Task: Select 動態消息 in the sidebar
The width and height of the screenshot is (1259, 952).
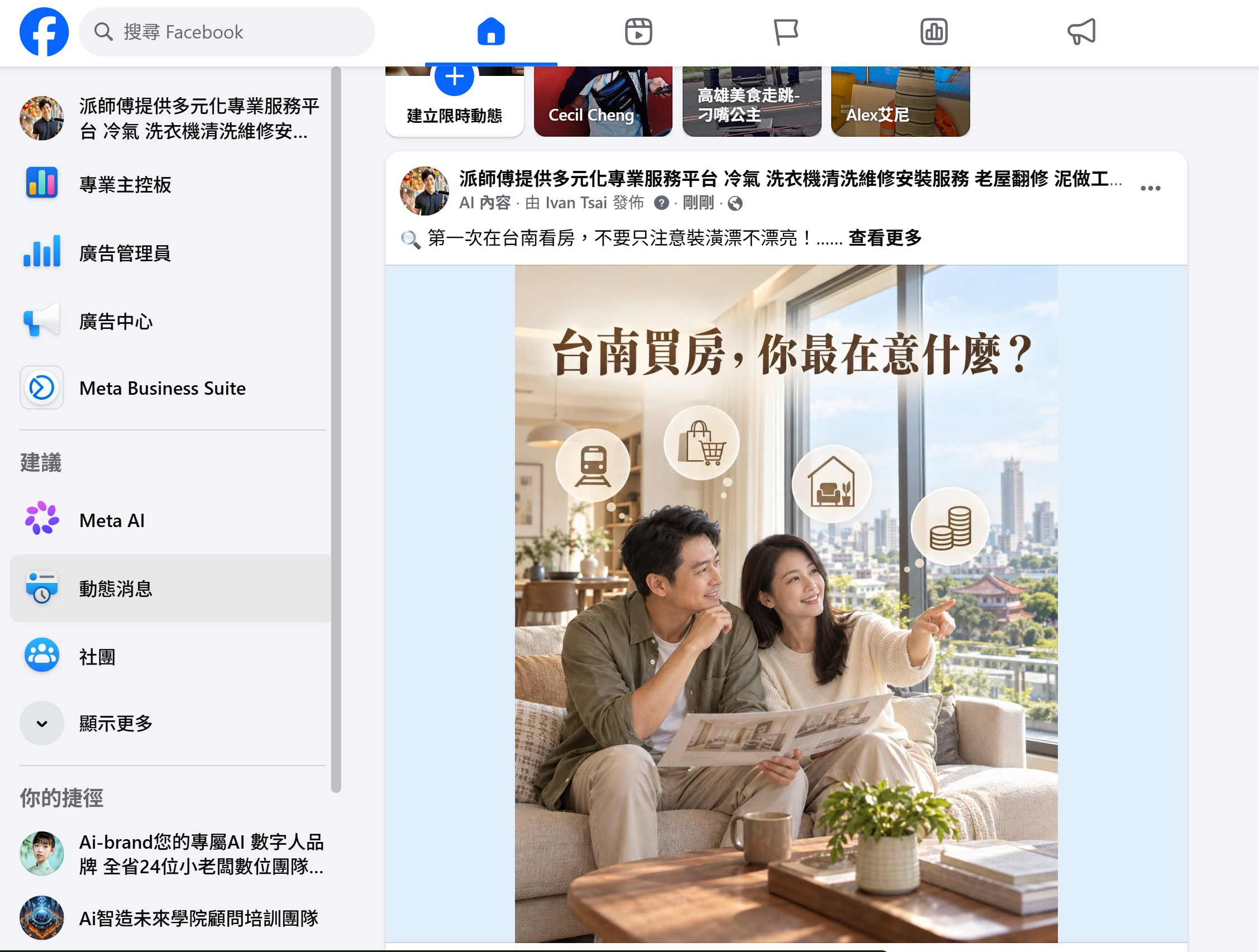Action: tap(170, 589)
